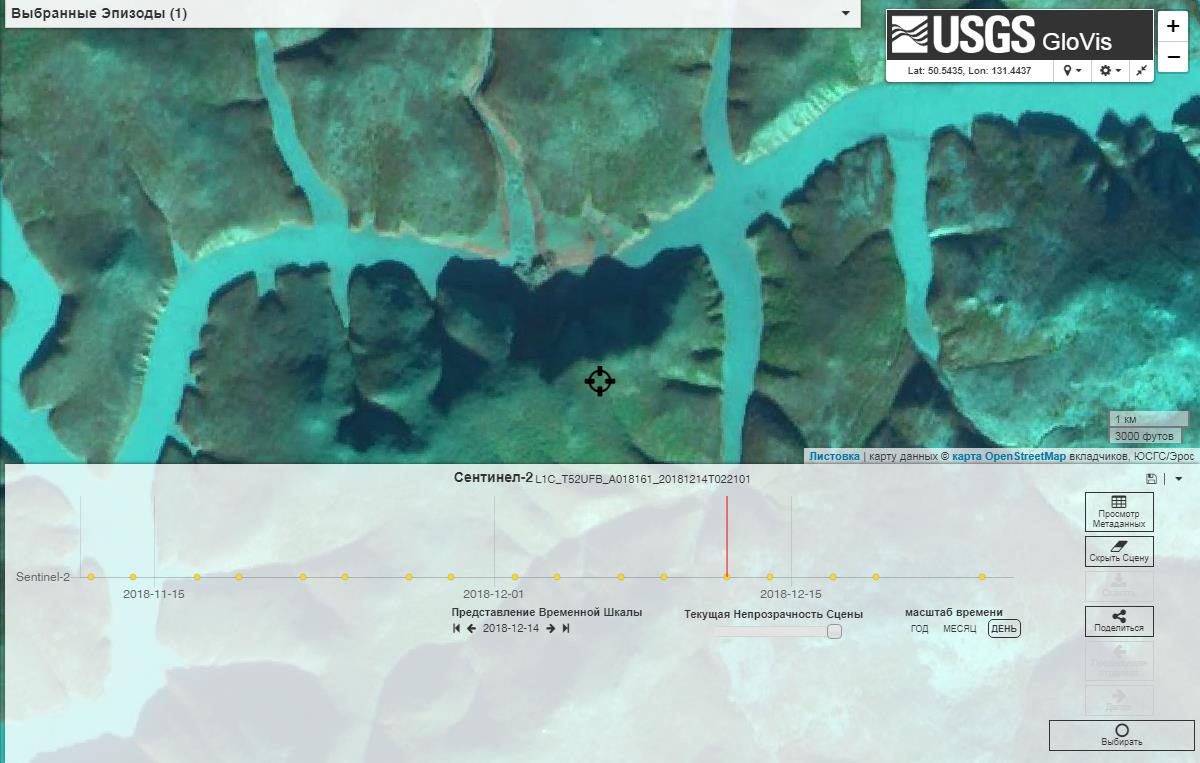Set time scale to ГОД

coord(919,629)
